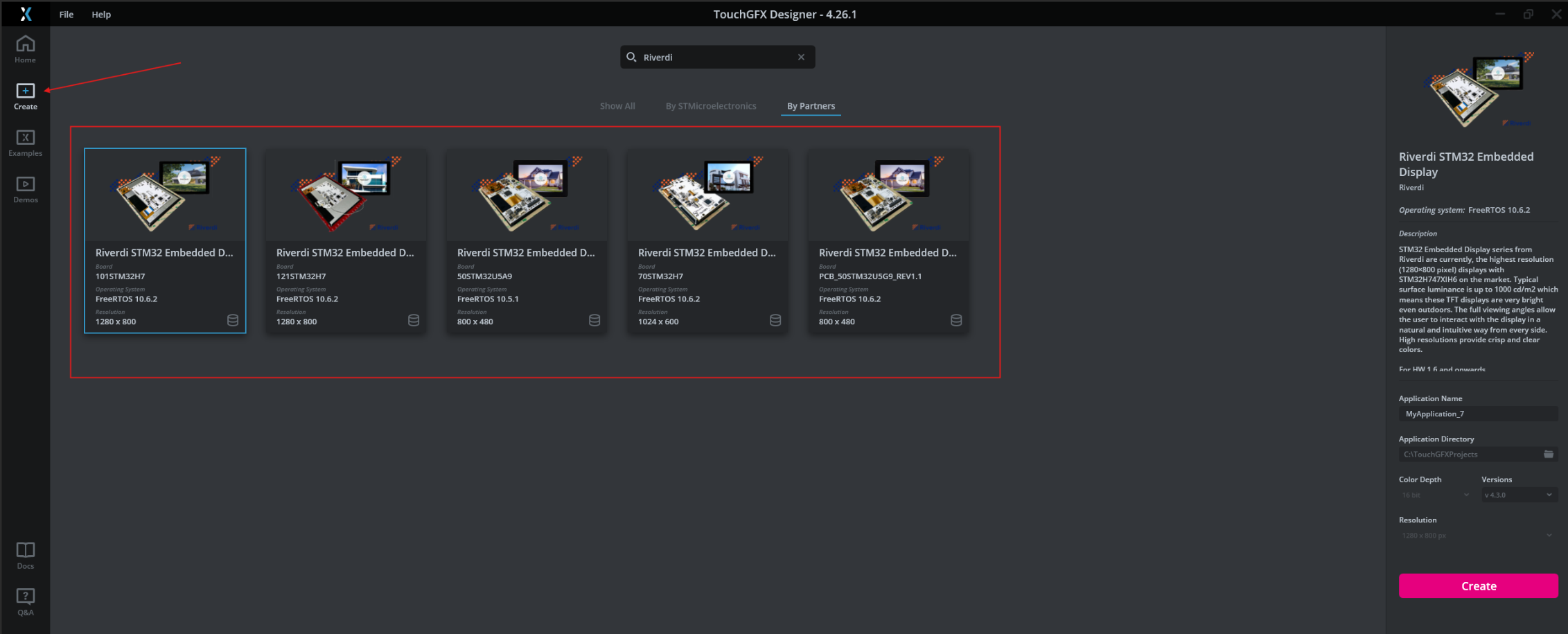The width and height of the screenshot is (1568, 634).
Task: Open the Help menu
Action: (x=101, y=14)
